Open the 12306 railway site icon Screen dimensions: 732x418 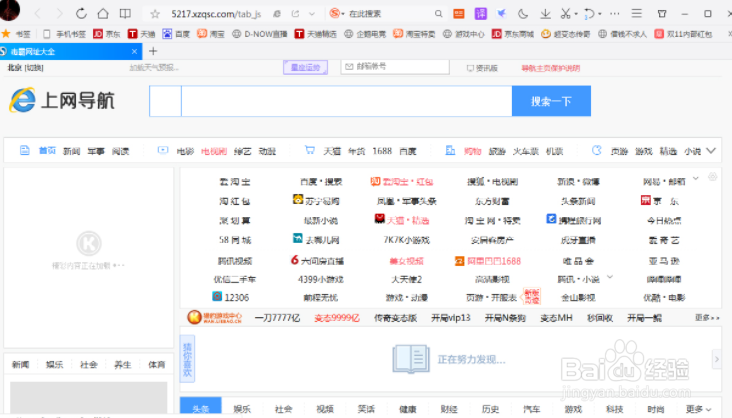[217, 296]
